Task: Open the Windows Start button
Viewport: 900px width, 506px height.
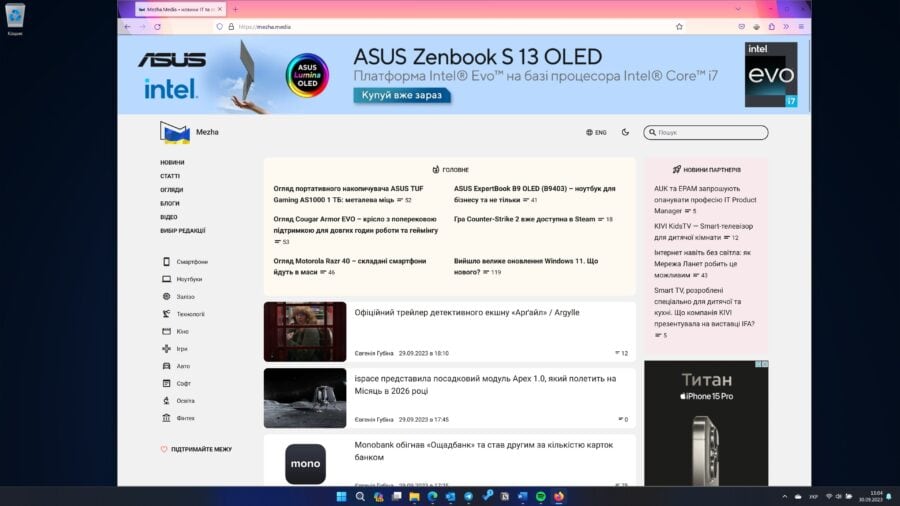Action: click(342, 496)
